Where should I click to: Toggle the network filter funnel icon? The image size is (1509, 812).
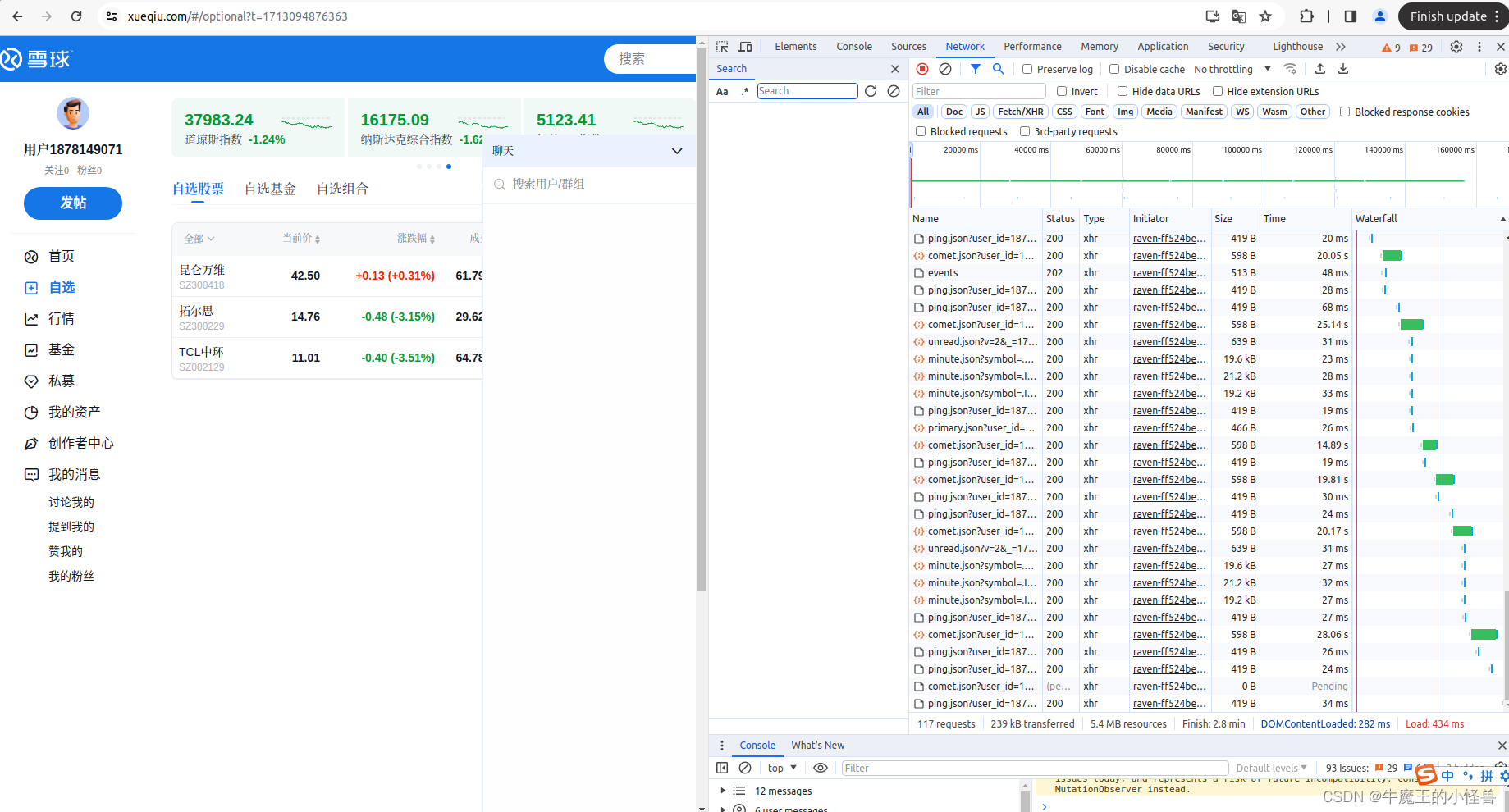click(x=975, y=69)
